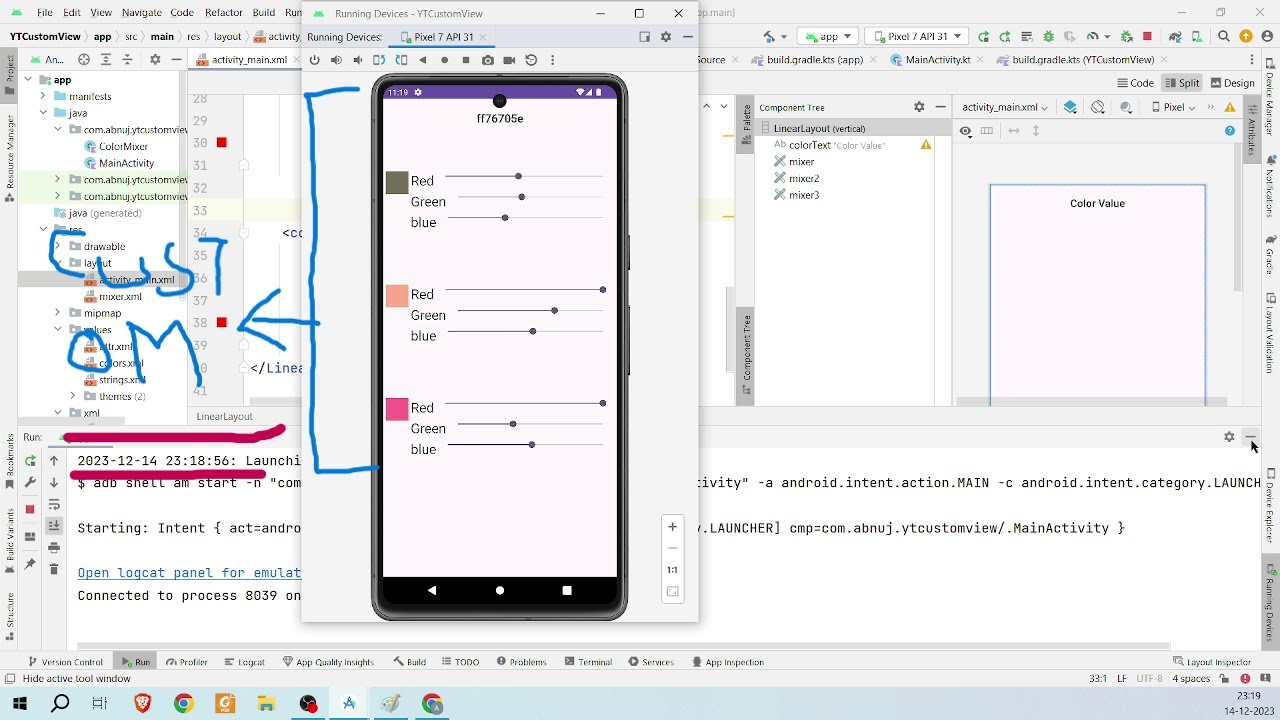Open Chrome from the Windows taskbar
1280x720 pixels.
183,704
